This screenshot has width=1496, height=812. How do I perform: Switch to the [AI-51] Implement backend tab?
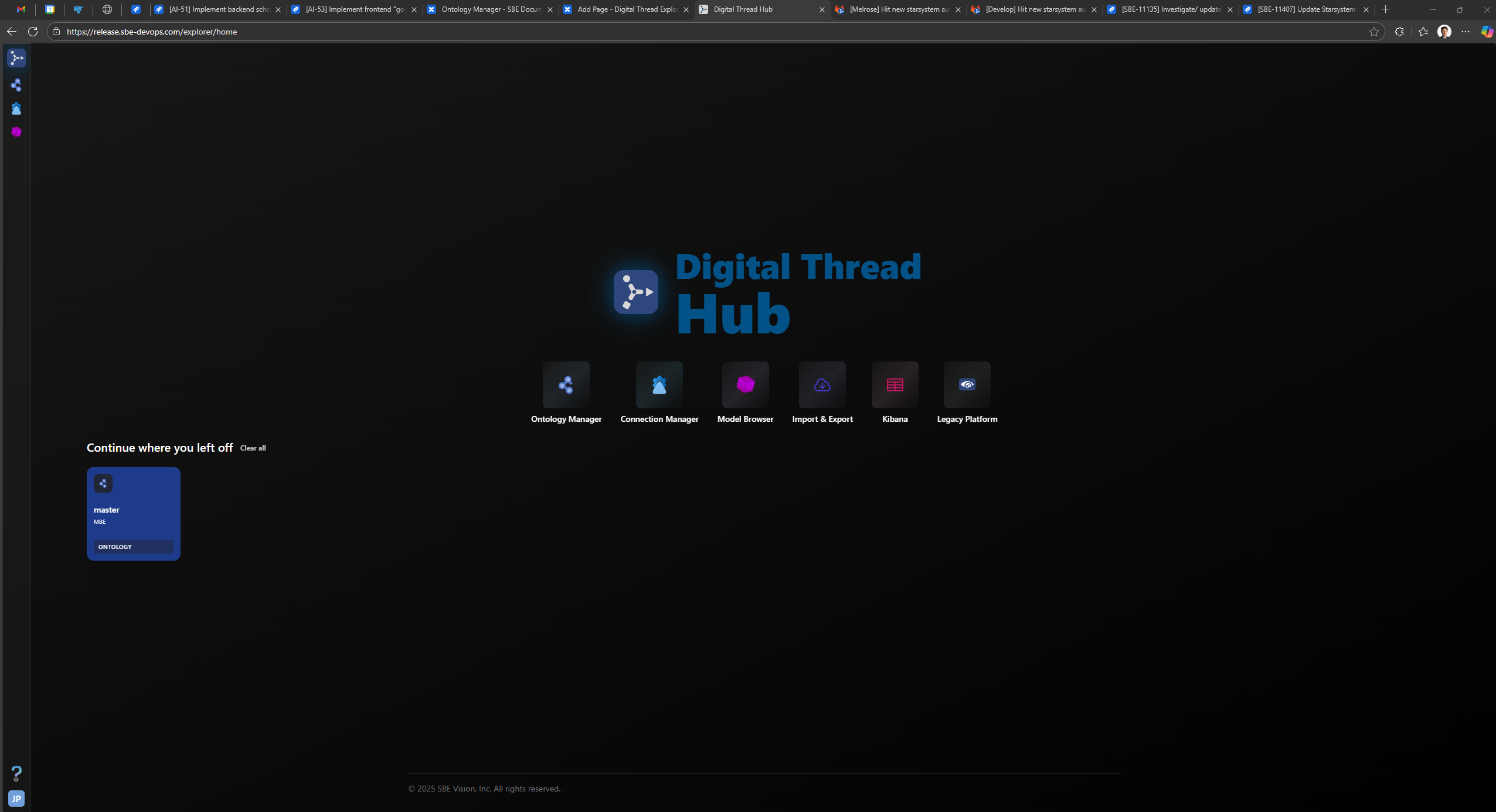pos(218,9)
